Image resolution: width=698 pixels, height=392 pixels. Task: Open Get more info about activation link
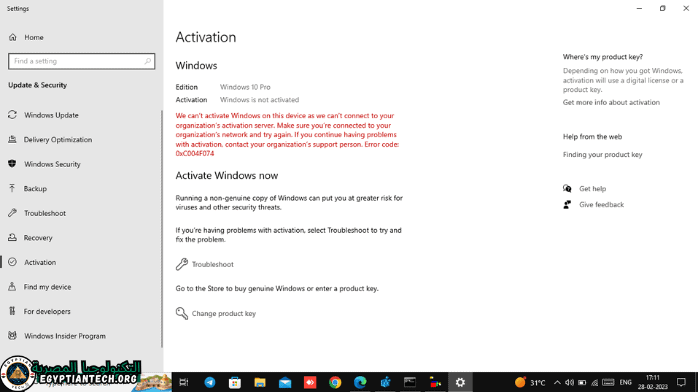[x=611, y=102]
